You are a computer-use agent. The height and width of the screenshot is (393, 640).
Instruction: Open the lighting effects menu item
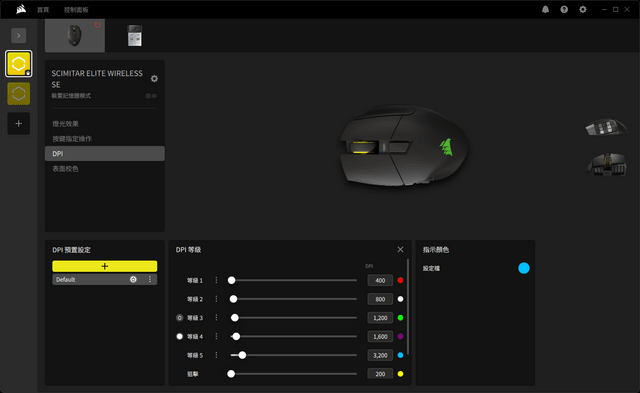tap(65, 124)
